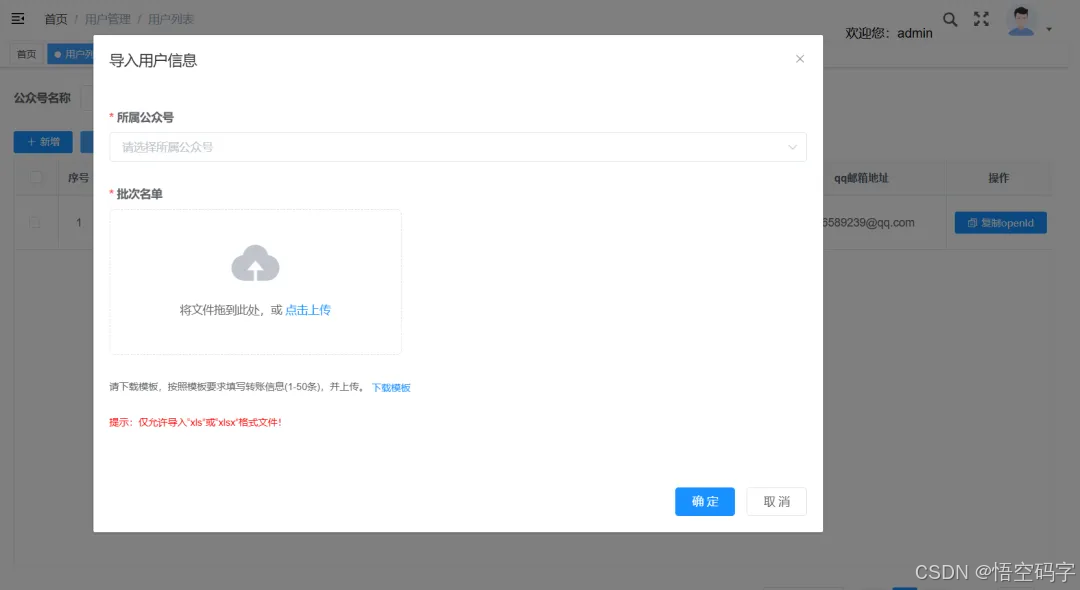Click the qq.com email cell in row 1
Viewport: 1080px width, 590px height.
pyautogui.click(x=869, y=222)
